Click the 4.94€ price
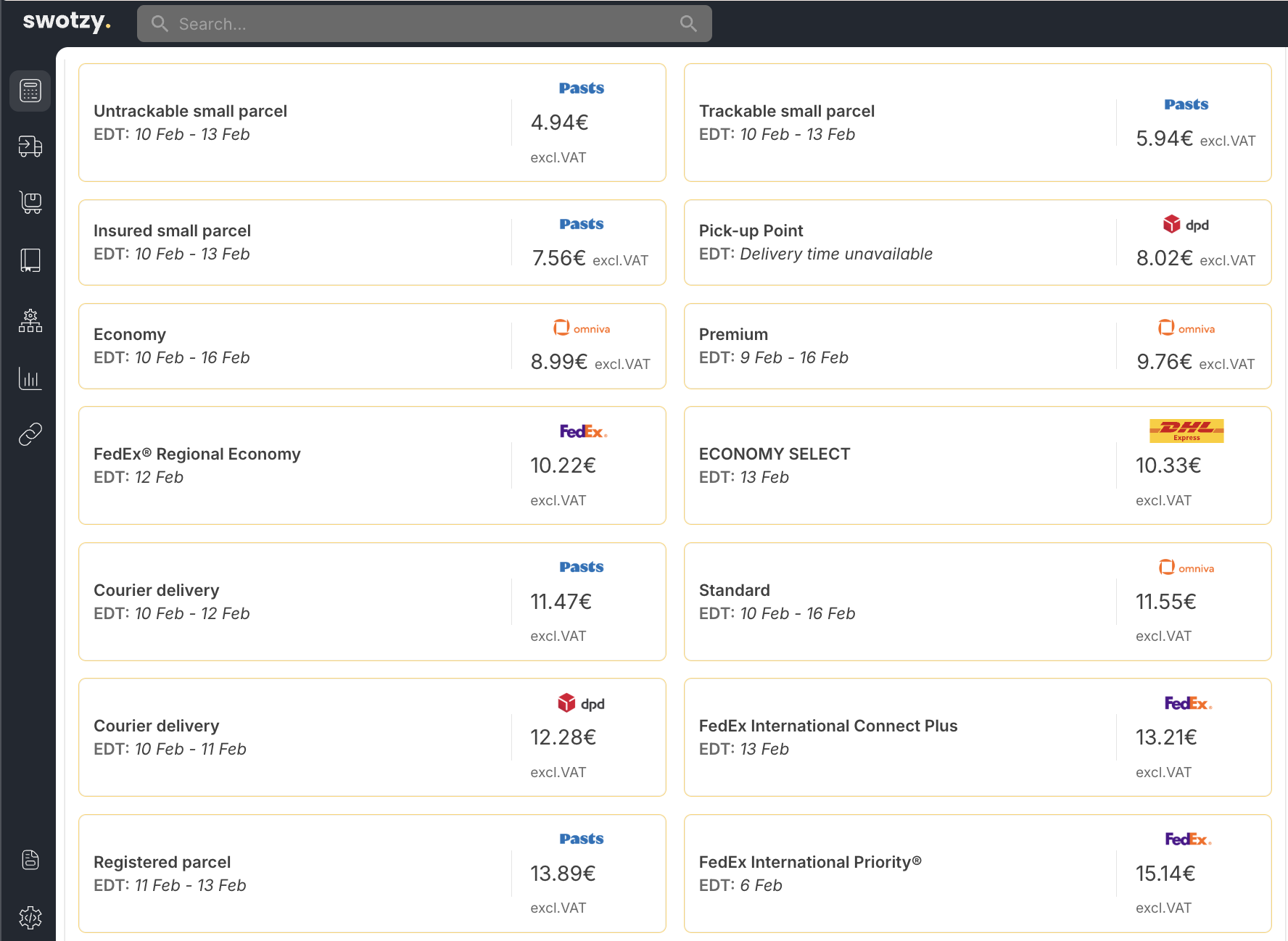This screenshot has width=1288, height=941. 559,123
